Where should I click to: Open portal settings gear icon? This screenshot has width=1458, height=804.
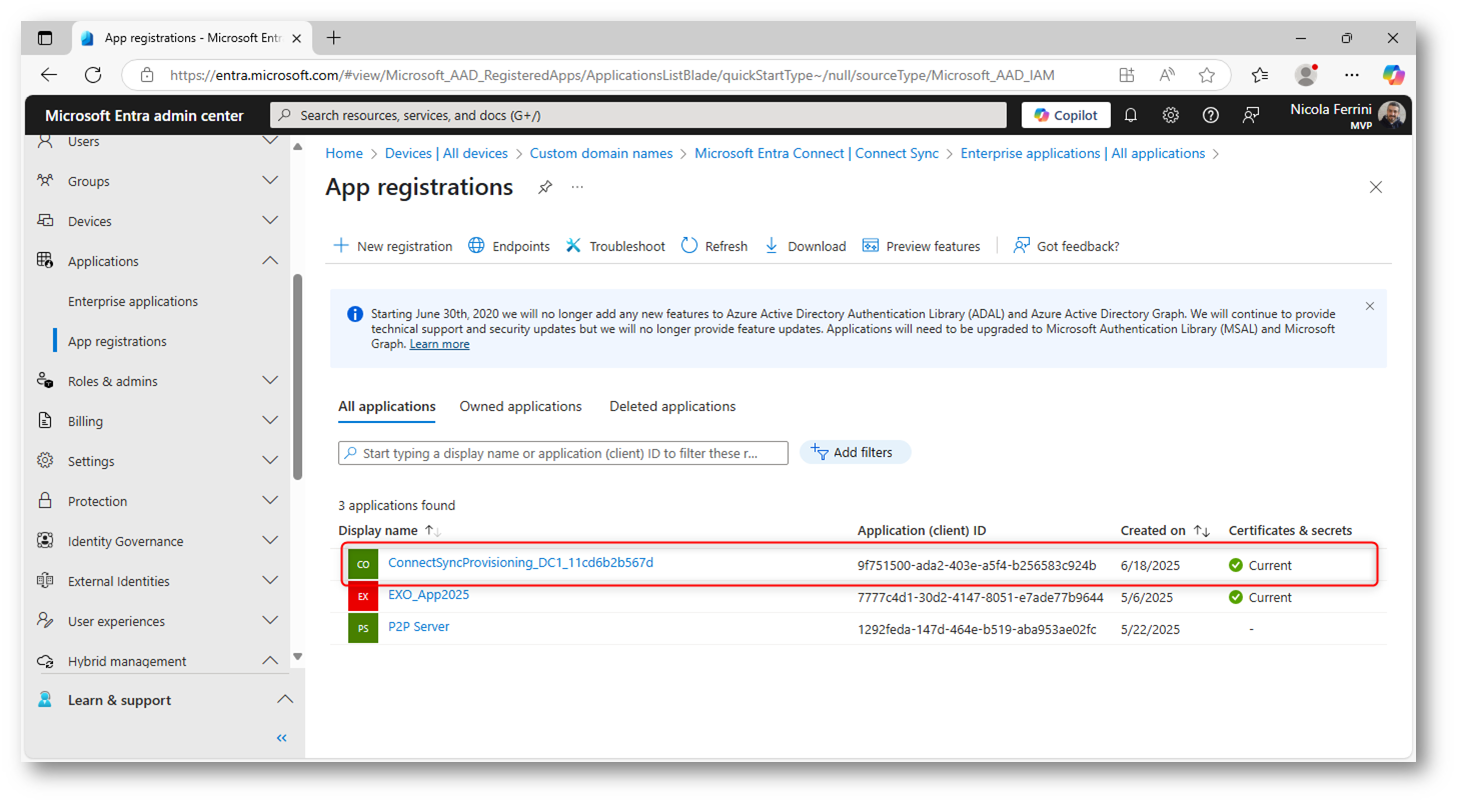point(1171,115)
